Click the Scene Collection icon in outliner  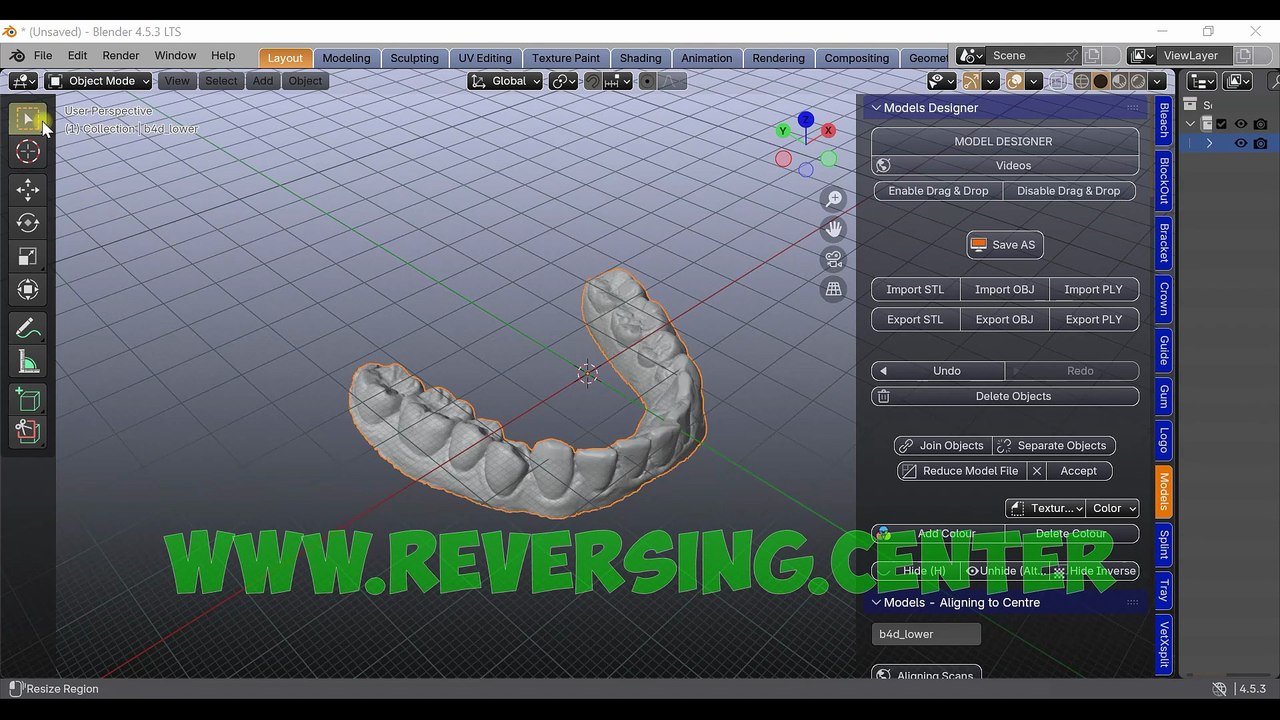click(x=1190, y=104)
